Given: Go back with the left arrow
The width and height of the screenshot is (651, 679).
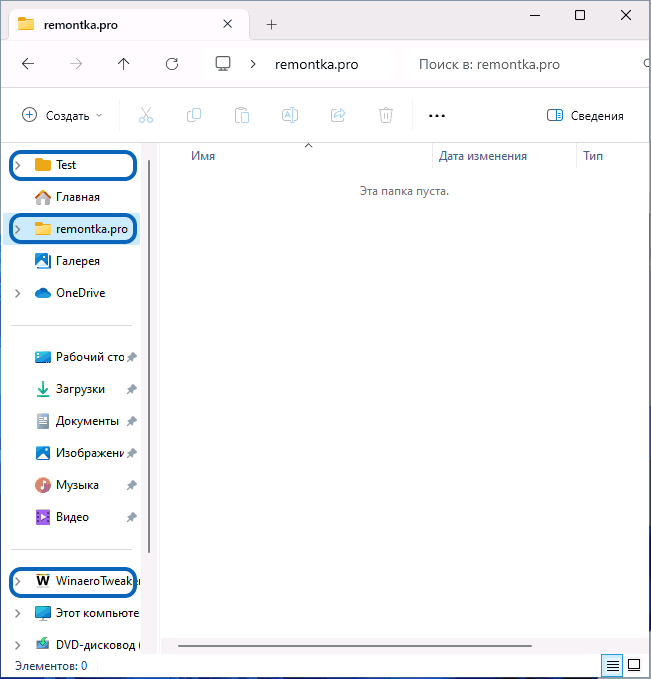Looking at the screenshot, I should click(x=28, y=64).
